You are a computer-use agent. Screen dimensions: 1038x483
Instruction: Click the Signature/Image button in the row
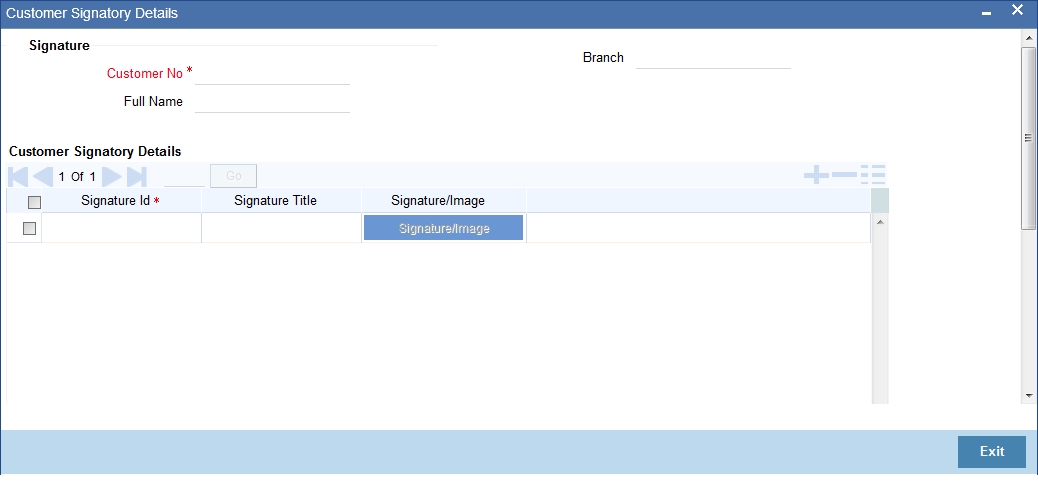[444, 228]
